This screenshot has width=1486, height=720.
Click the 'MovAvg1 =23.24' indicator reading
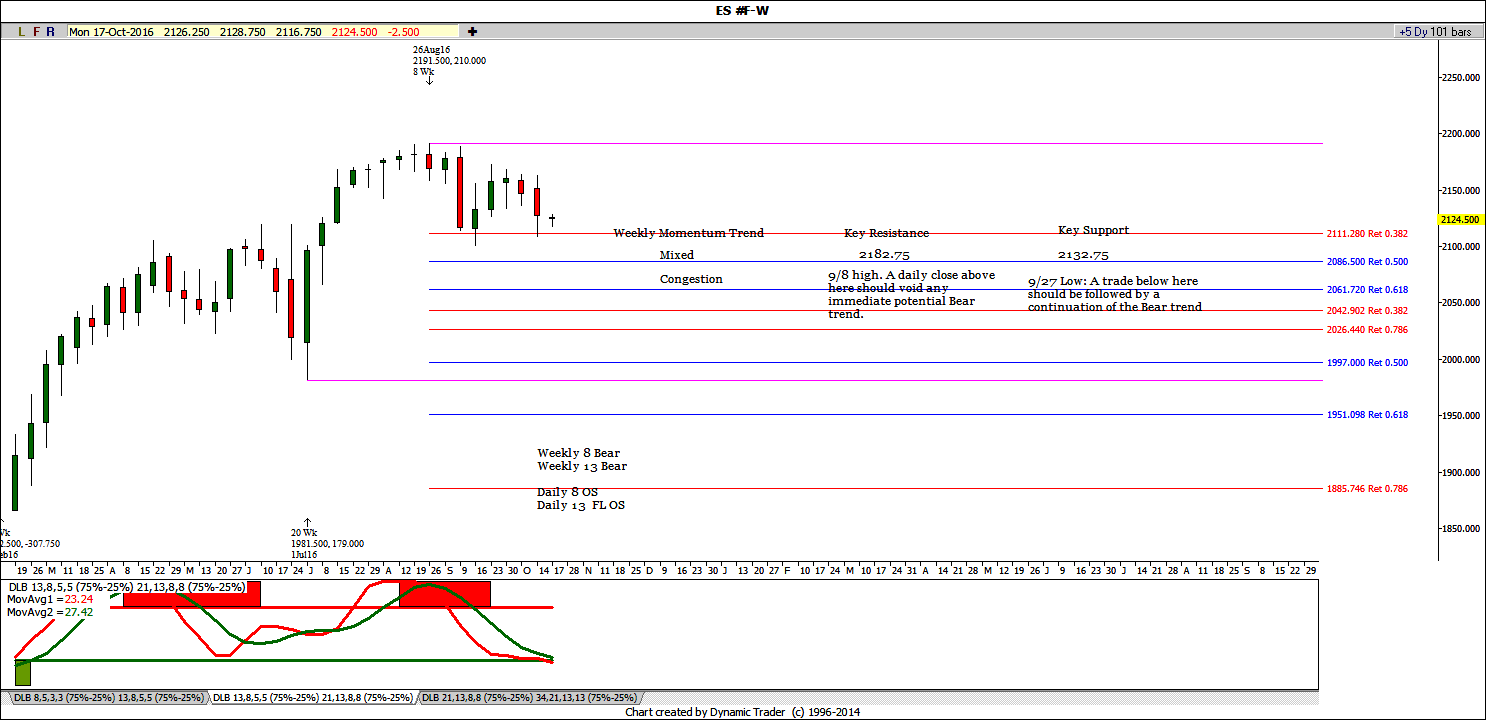click(x=49, y=599)
